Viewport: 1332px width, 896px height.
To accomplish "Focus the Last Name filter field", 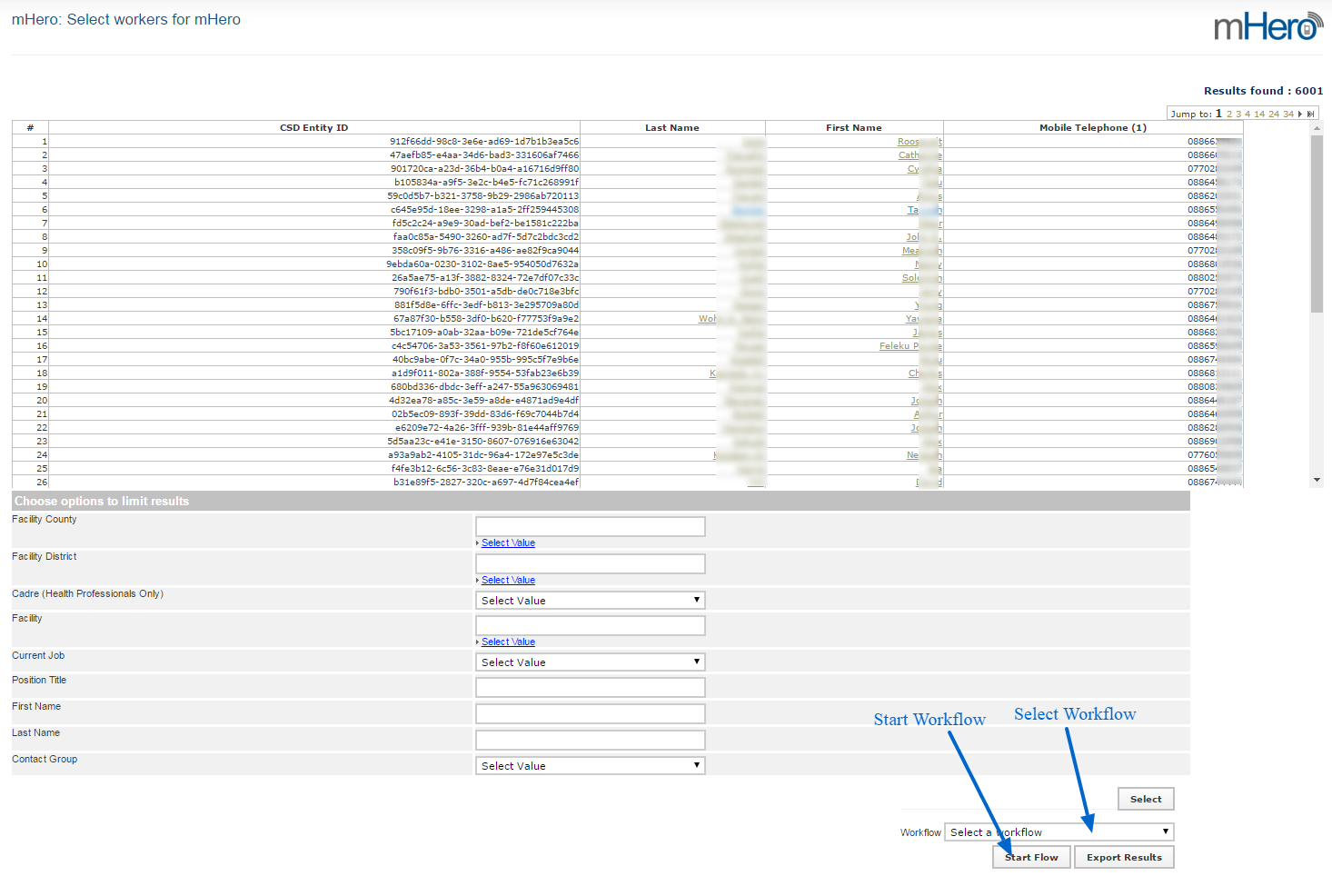I will click(591, 740).
